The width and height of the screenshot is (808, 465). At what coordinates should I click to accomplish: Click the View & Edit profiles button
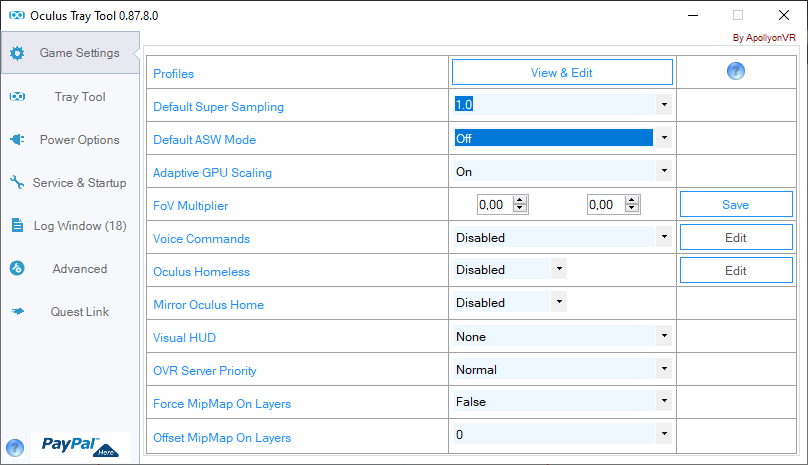(562, 72)
